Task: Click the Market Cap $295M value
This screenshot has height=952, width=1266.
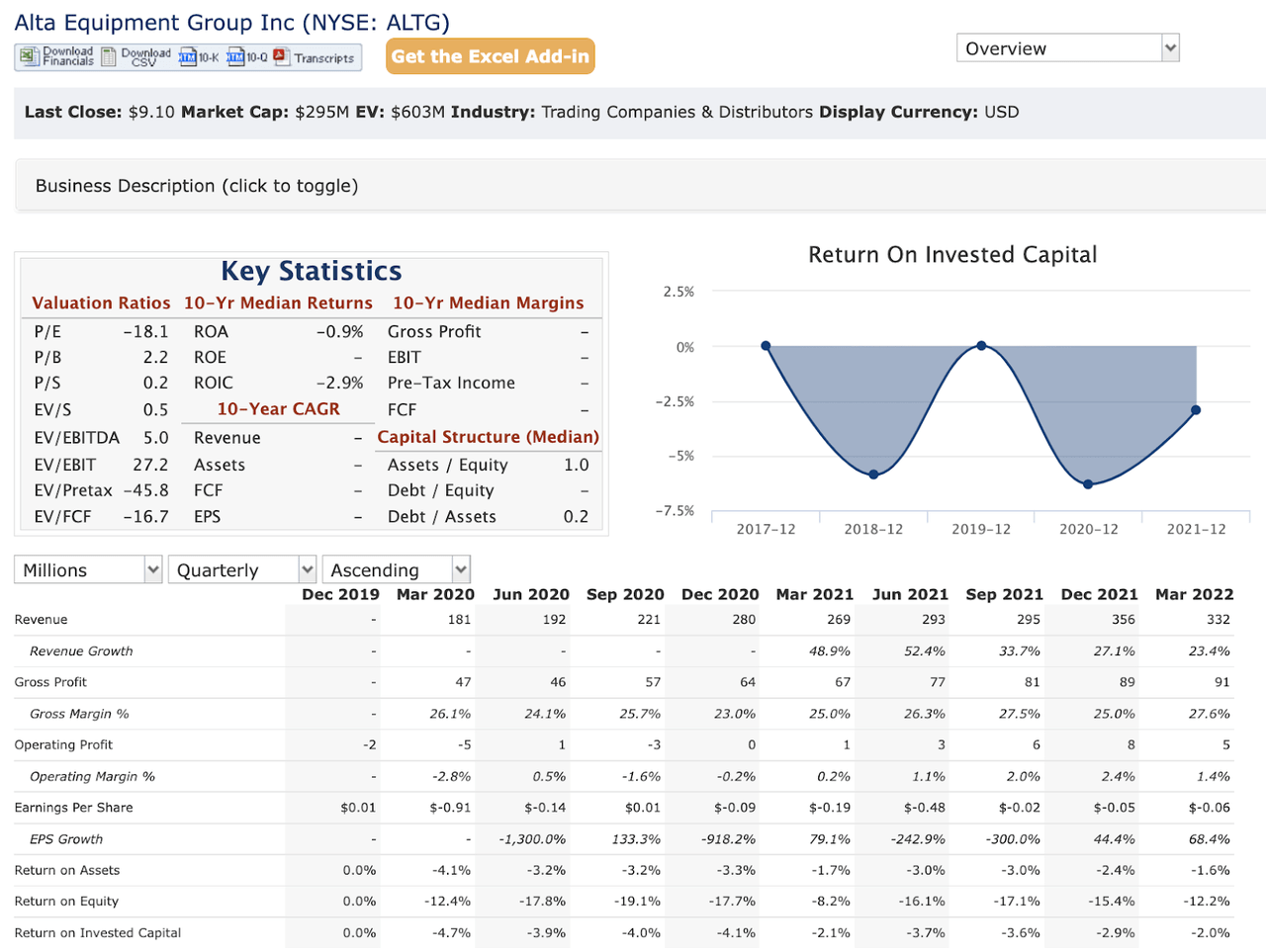Action: 322,112
